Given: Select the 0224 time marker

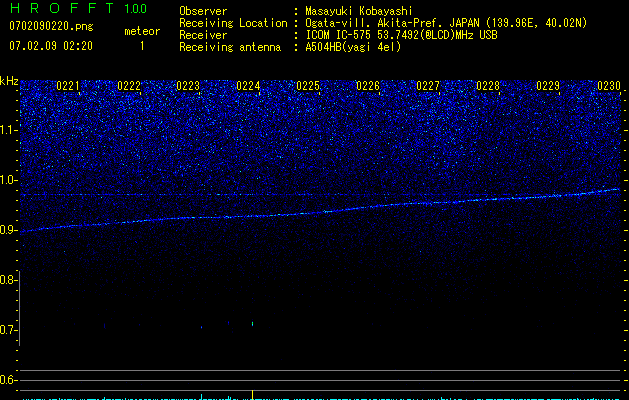Looking at the screenshot, I should tap(248, 87).
